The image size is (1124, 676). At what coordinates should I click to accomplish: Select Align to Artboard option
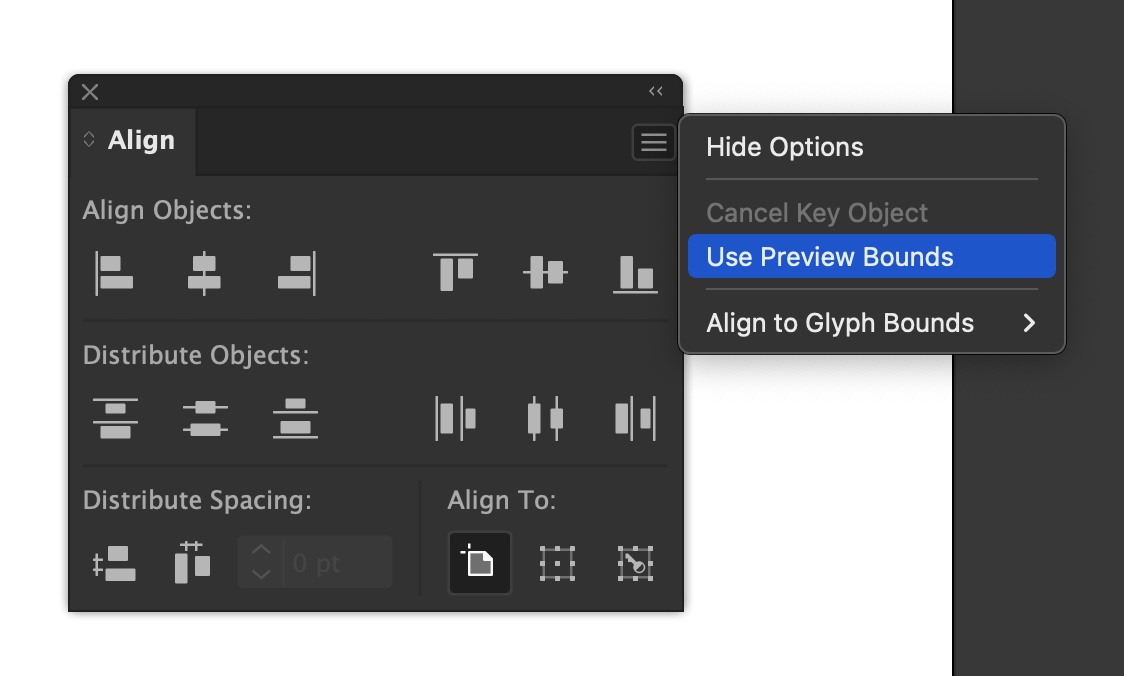coord(480,563)
